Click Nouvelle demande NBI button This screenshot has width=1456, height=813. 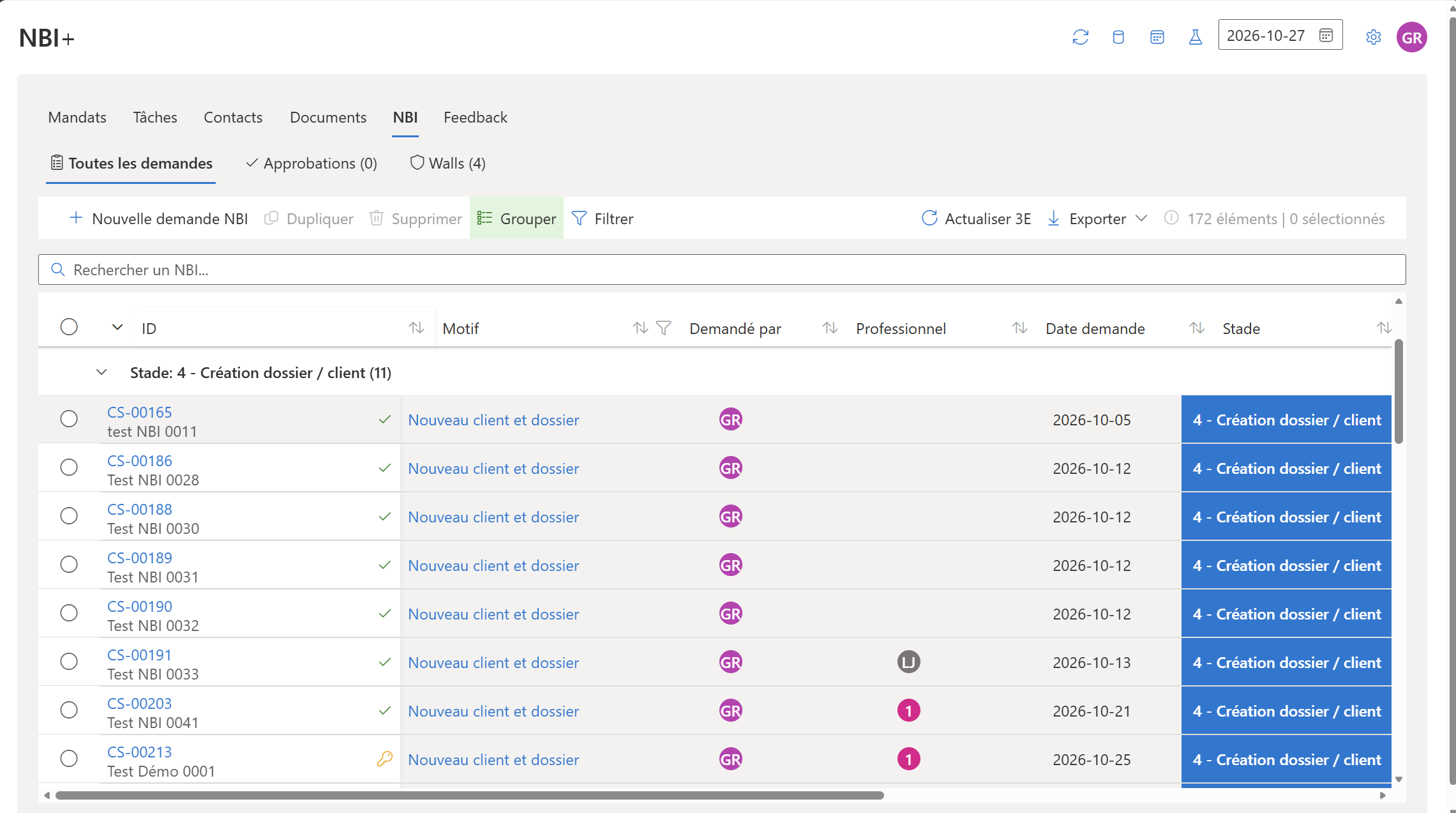(x=158, y=218)
